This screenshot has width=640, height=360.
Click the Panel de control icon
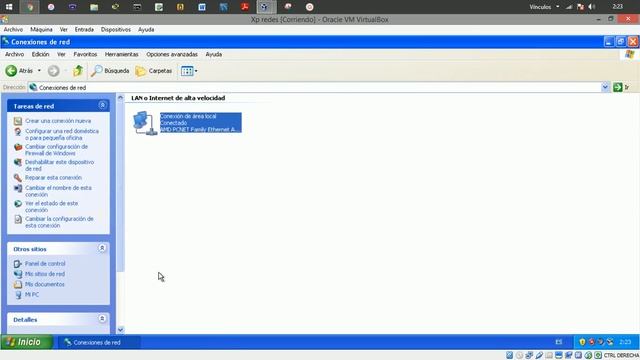[x=18, y=264]
